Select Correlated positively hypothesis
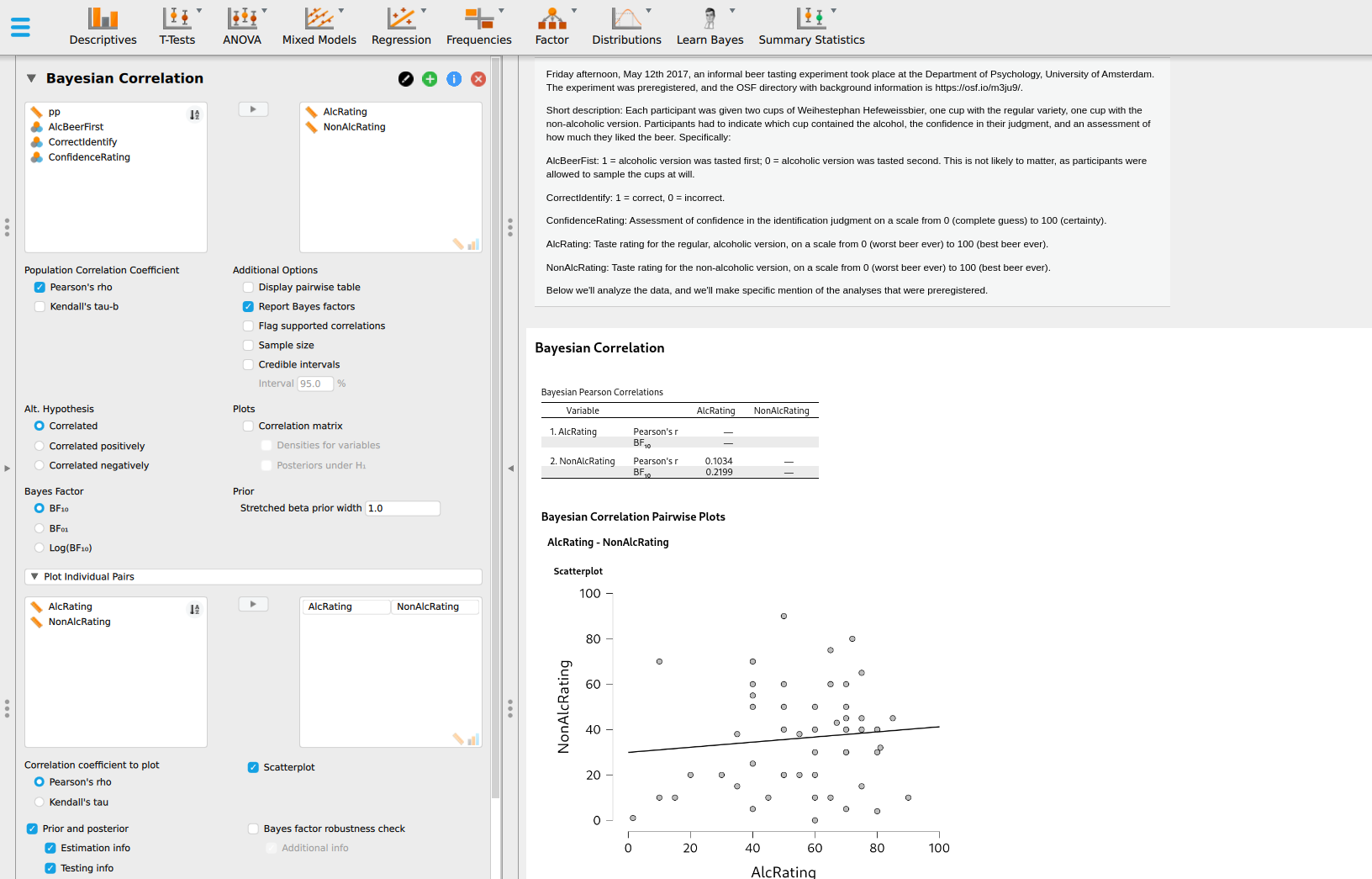Viewport: 1372px width, 879px height. (40, 446)
